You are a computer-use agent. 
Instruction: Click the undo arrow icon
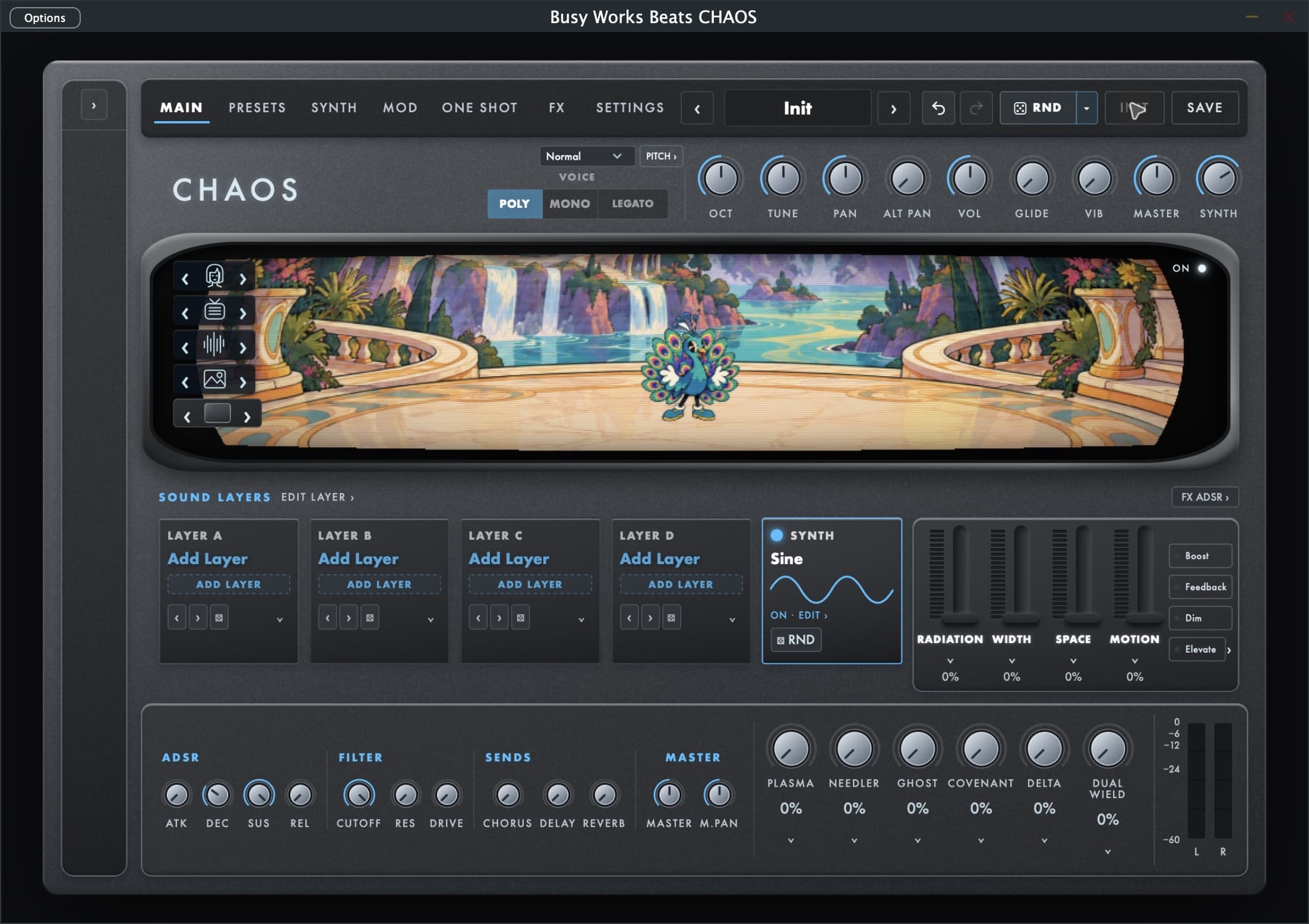coord(938,108)
